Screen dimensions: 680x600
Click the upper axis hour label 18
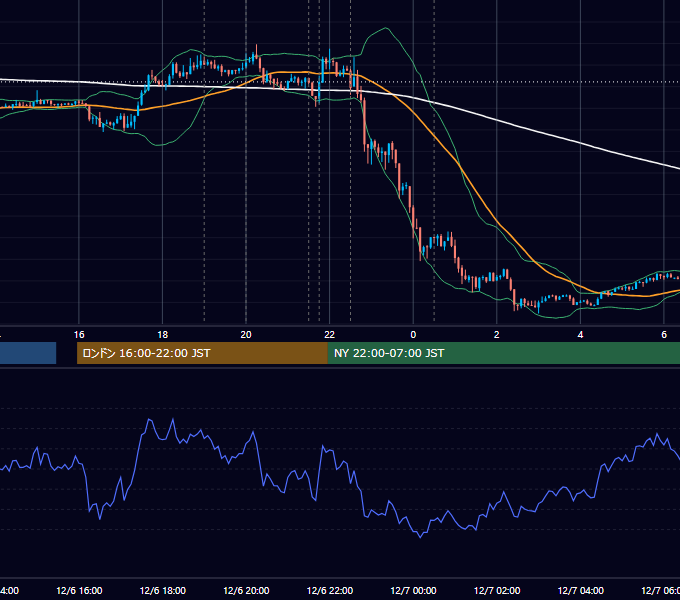[163, 335]
